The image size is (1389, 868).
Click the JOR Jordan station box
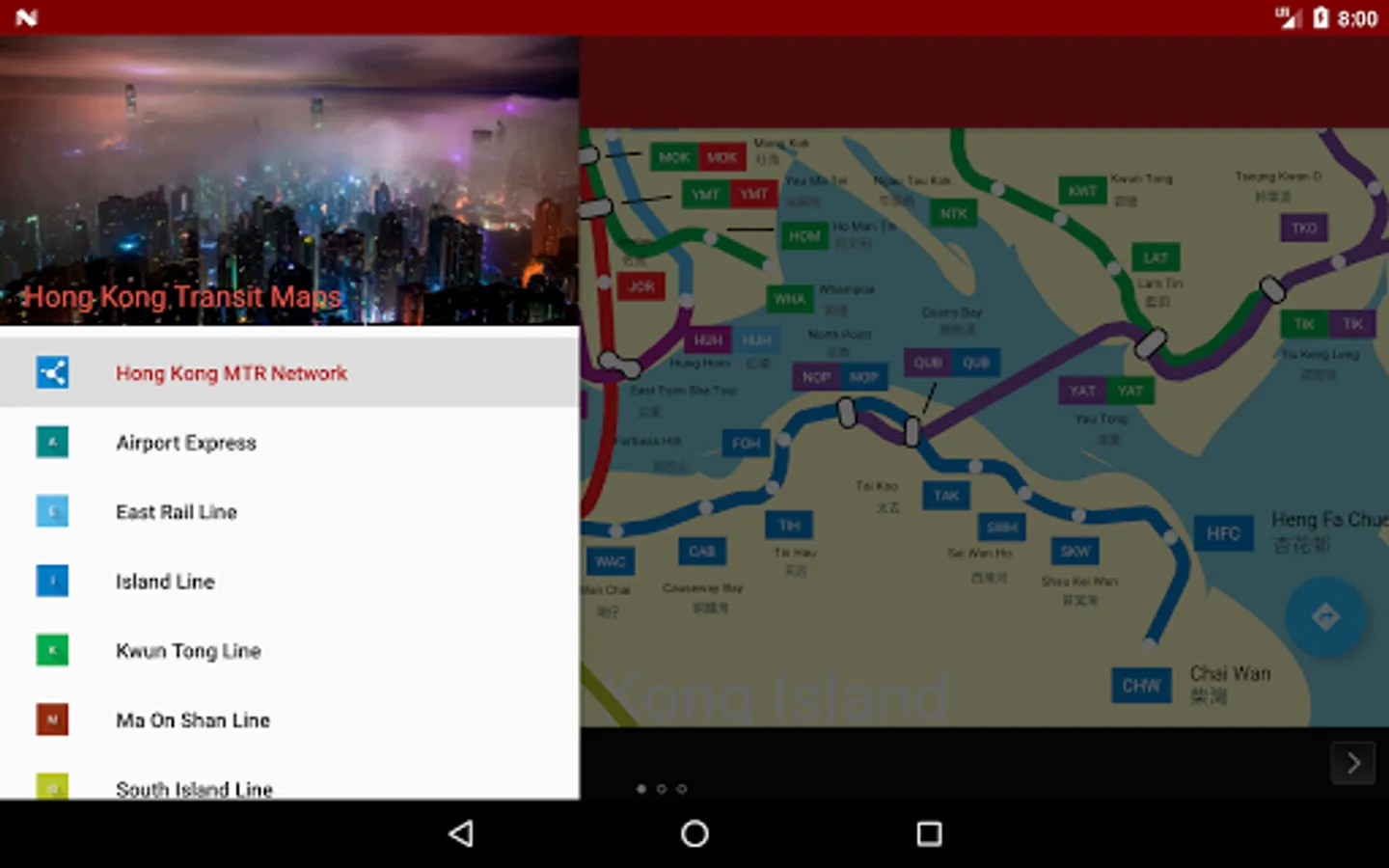pos(641,286)
